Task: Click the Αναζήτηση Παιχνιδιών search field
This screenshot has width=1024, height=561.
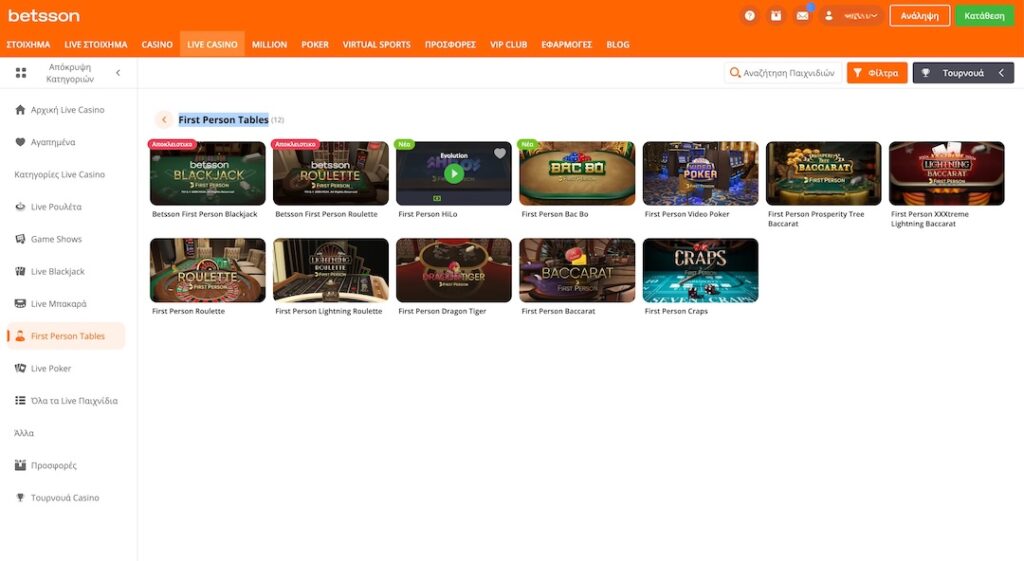Action: tap(781, 73)
